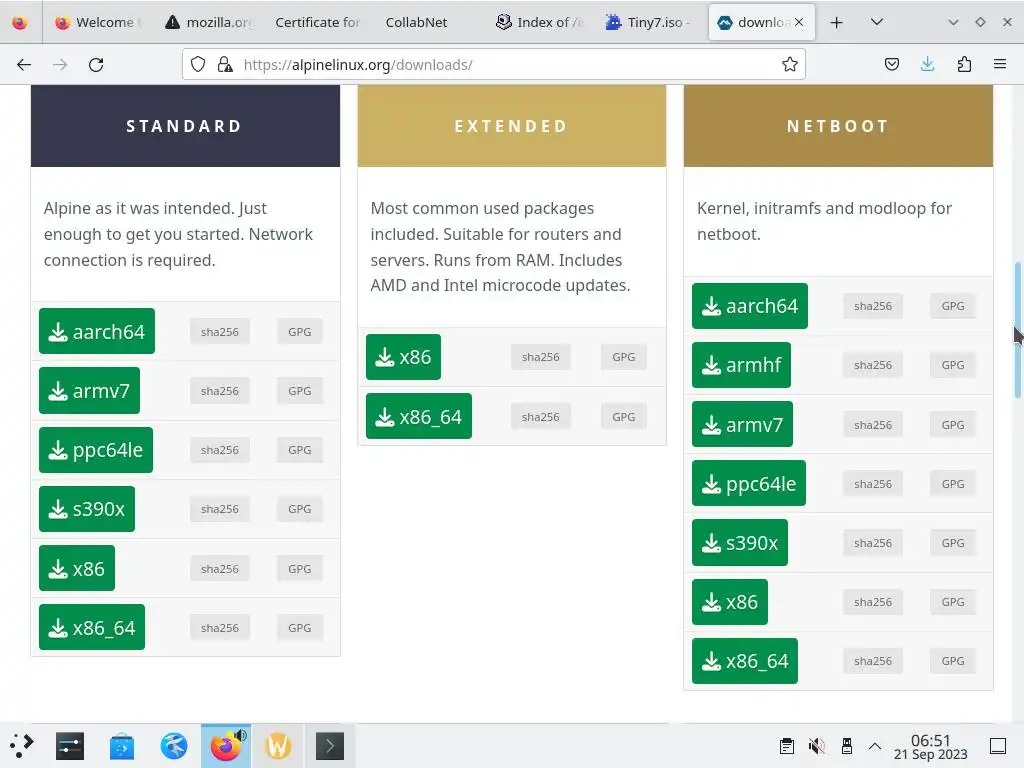Download Extended x86 image
The image size is (1024, 768).
pyautogui.click(x=404, y=357)
